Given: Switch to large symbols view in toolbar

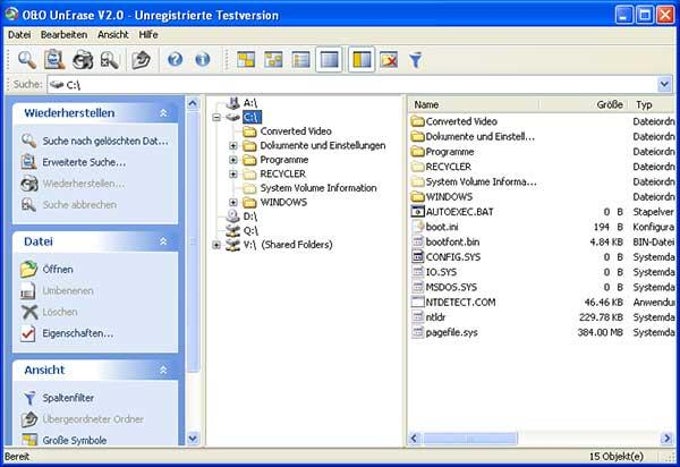Looking at the screenshot, I should tap(246, 60).
